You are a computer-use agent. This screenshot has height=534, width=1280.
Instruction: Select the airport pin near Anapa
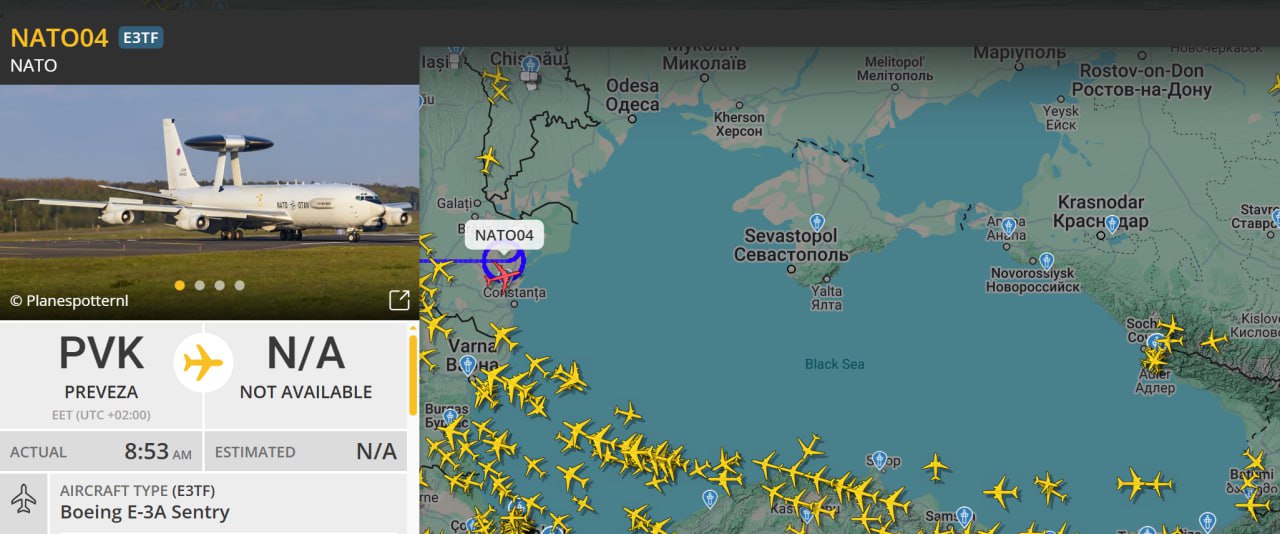(x=1008, y=226)
